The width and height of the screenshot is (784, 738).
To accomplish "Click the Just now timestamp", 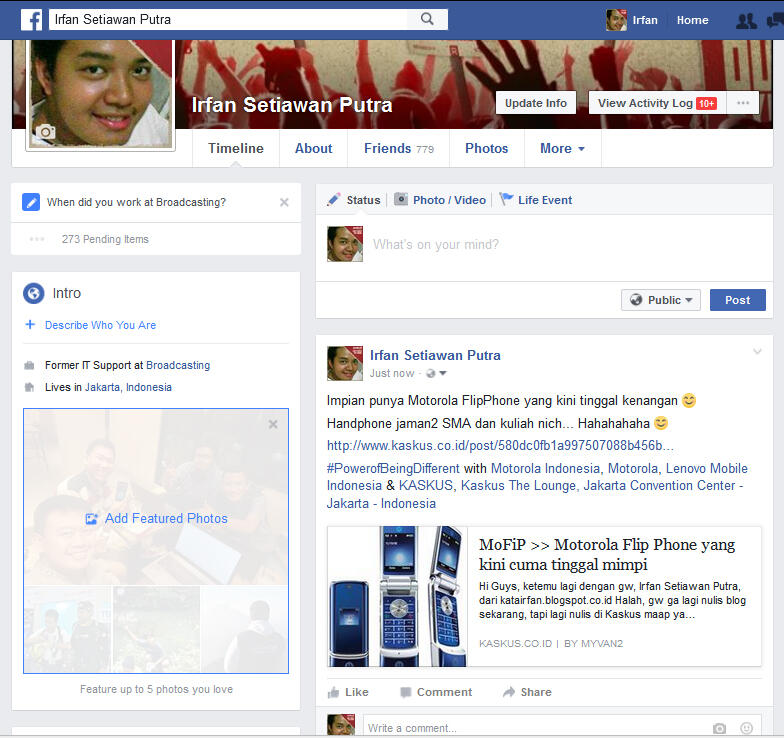I will click(392, 374).
